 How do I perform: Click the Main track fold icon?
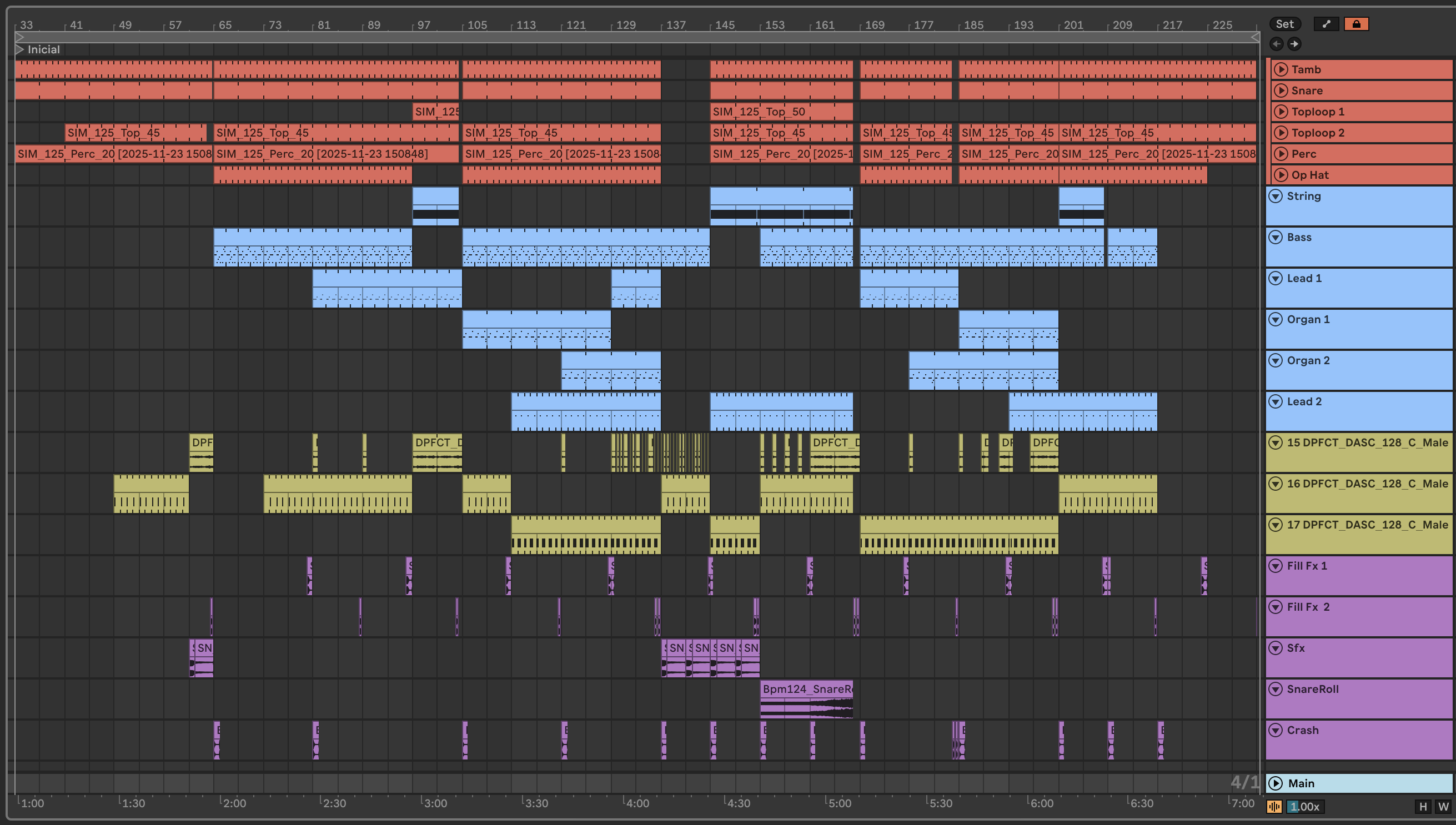point(1275,783)
